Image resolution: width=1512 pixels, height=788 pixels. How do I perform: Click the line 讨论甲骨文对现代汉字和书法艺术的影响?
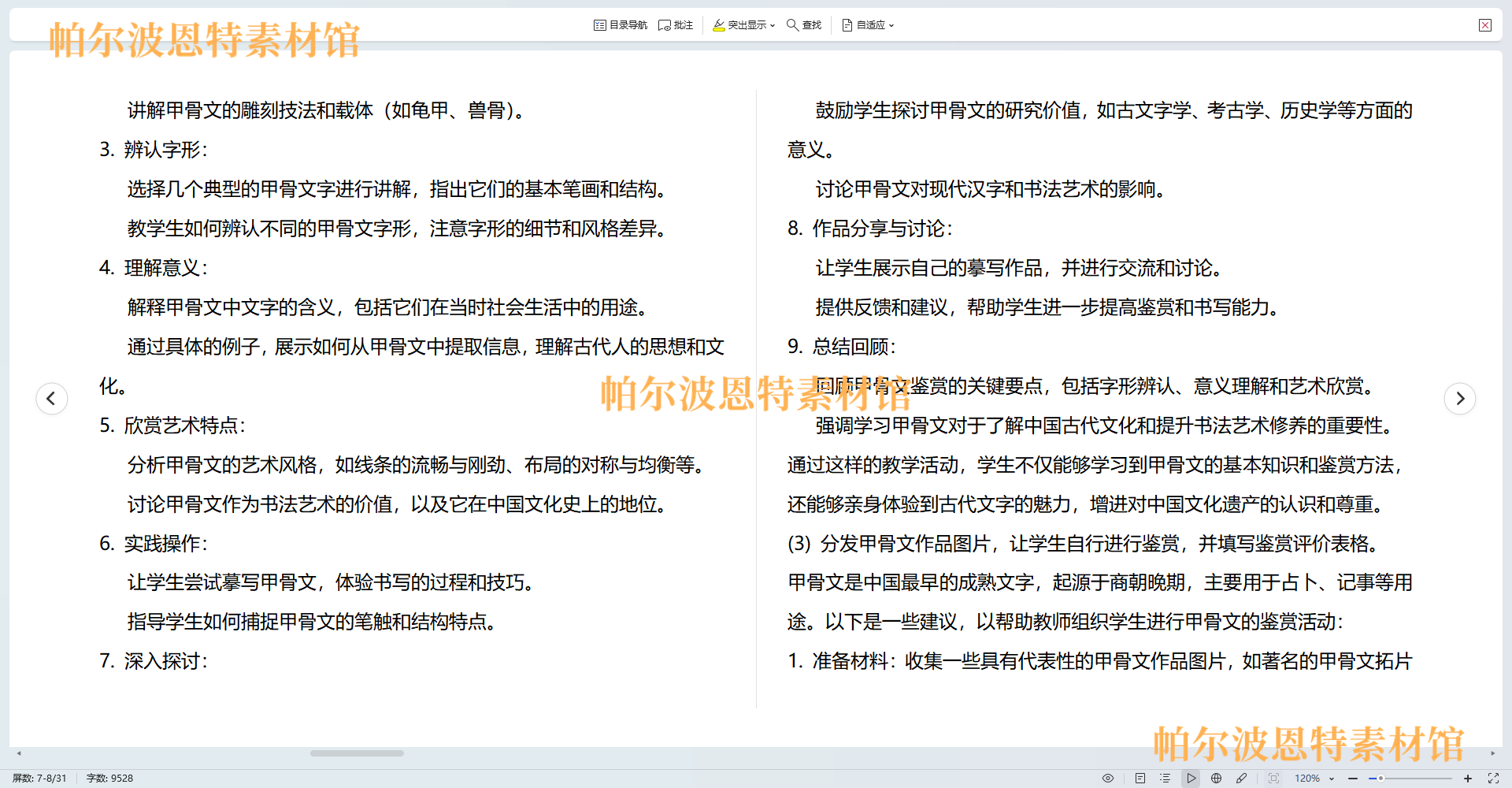click(991, 189)
